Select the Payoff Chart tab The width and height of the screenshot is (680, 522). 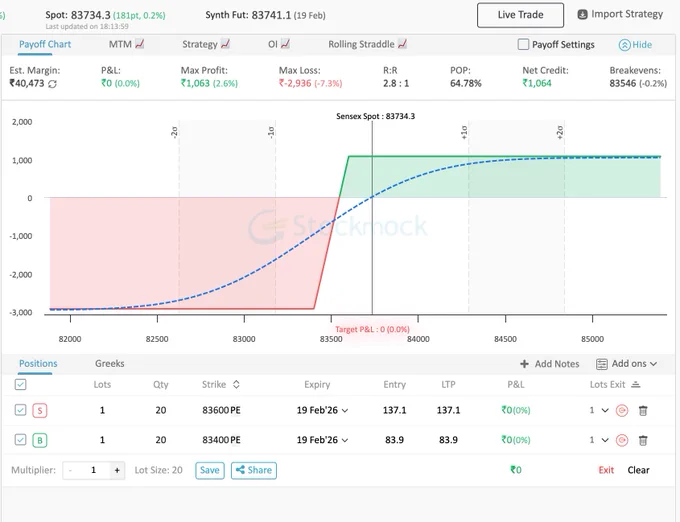[x=45, y=44]
